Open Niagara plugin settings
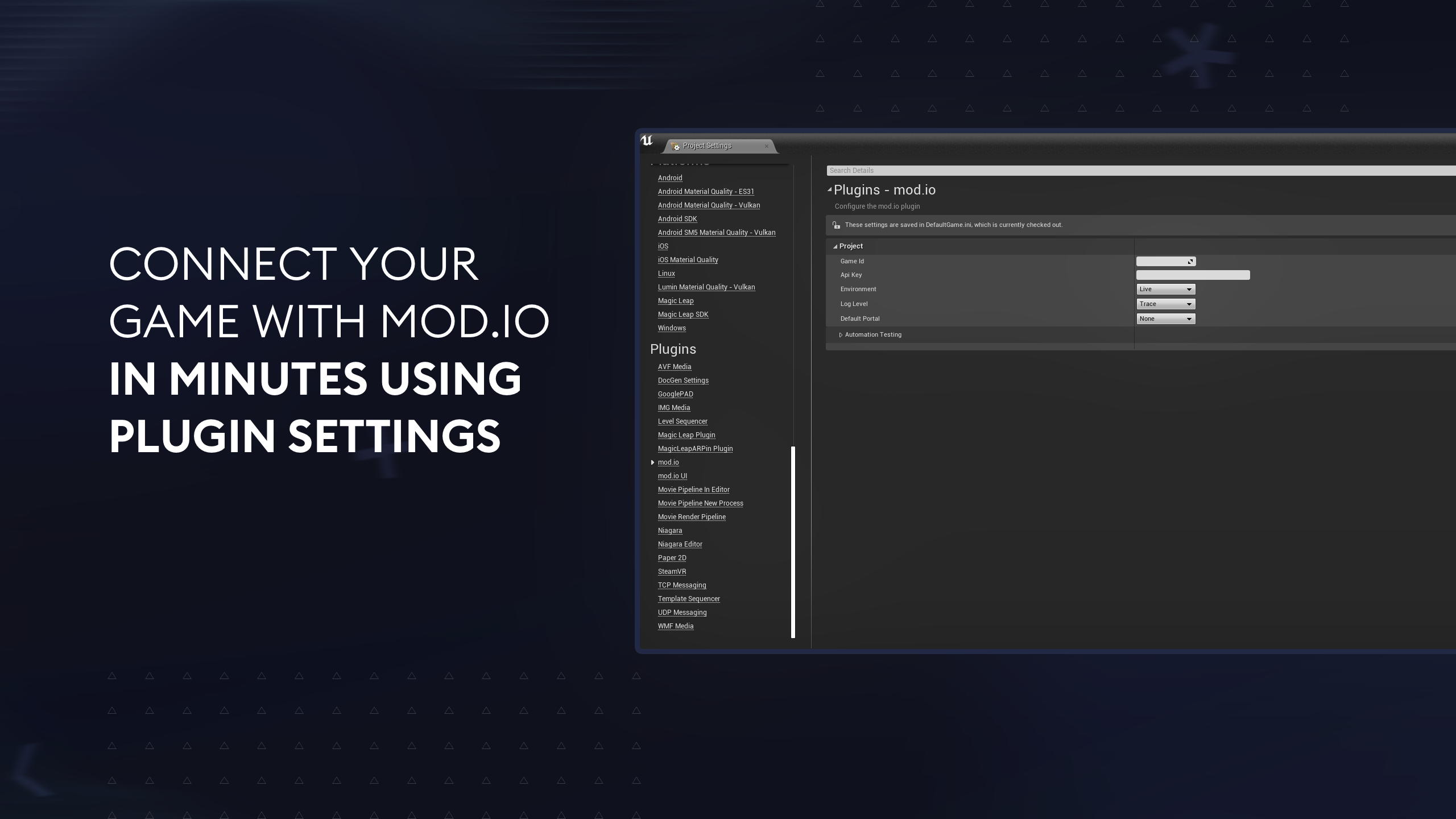This screenshot has width=1456, height=819. pyautogui.click(x=670, y=531)
